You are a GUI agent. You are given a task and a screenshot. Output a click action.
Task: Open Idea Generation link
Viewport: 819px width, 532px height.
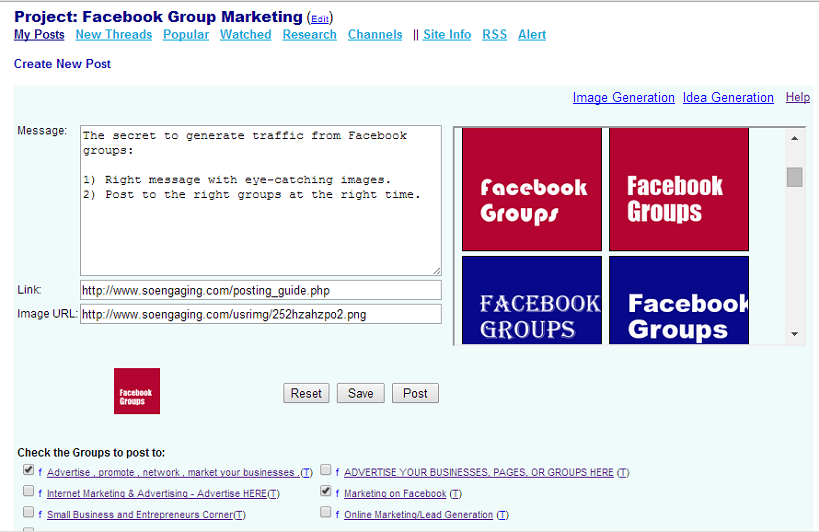point(728,98)
